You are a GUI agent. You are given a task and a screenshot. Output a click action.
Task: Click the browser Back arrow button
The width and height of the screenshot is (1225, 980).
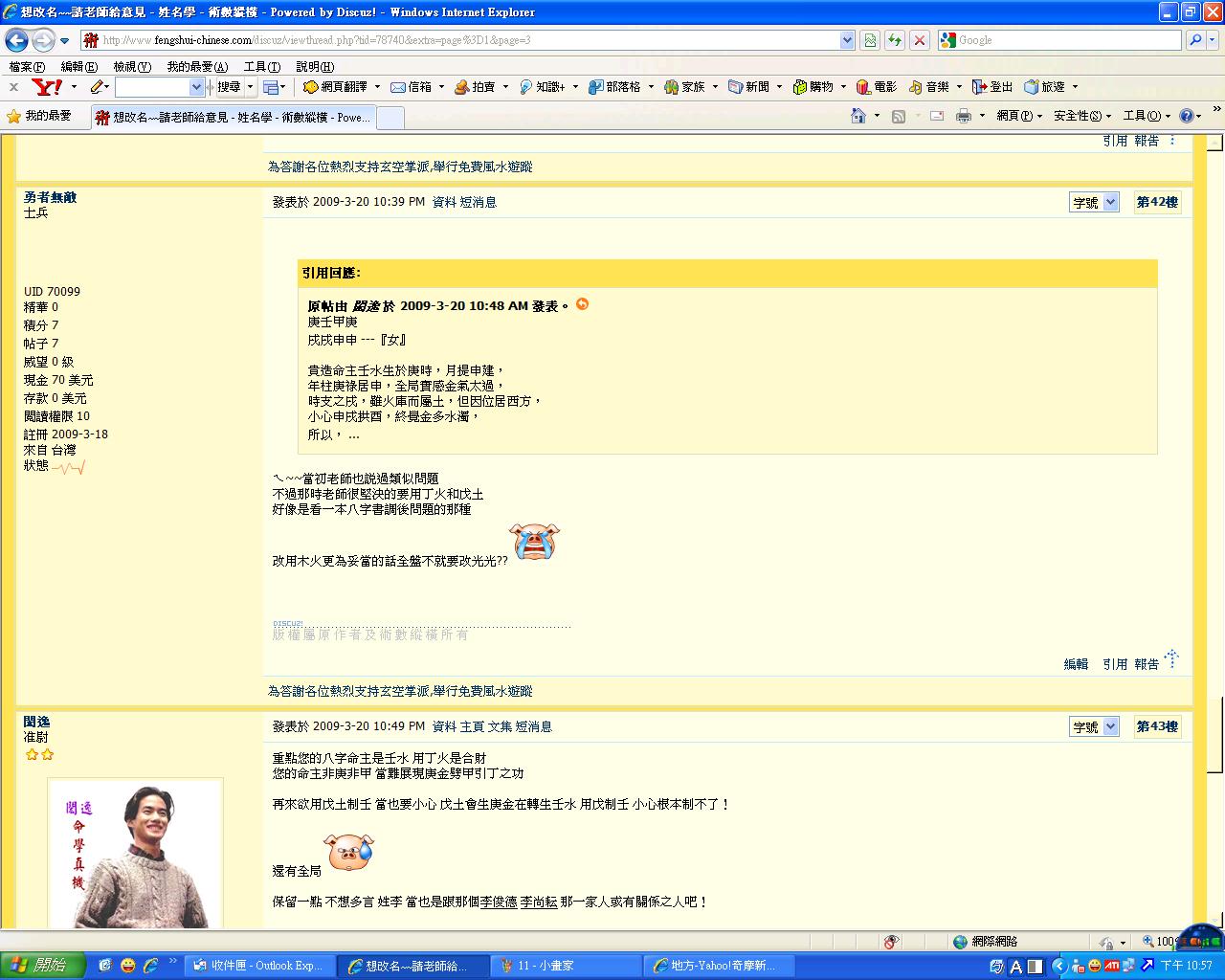[16, 40]
